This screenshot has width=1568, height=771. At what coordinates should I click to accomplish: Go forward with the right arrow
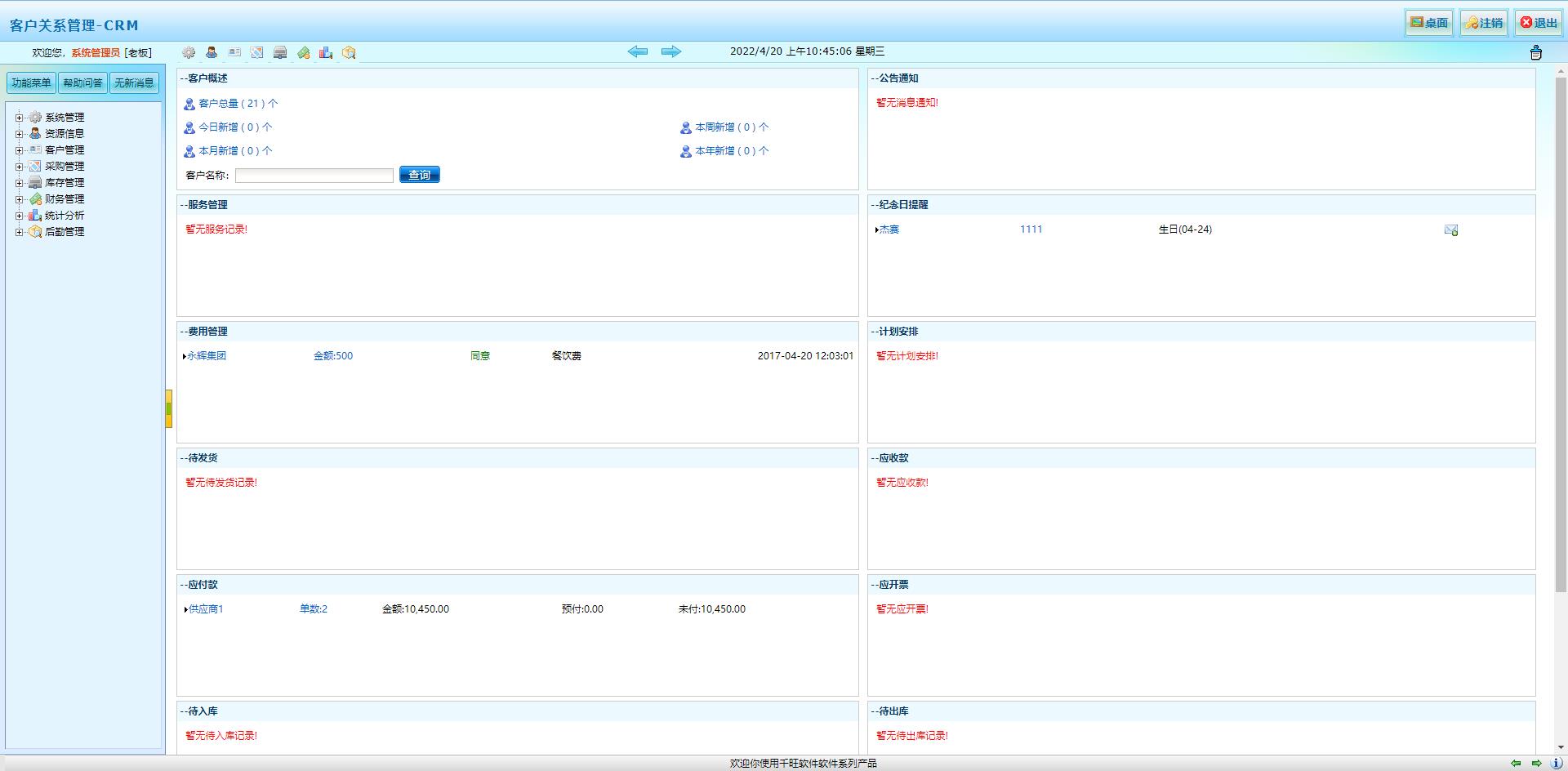(671, 51)
